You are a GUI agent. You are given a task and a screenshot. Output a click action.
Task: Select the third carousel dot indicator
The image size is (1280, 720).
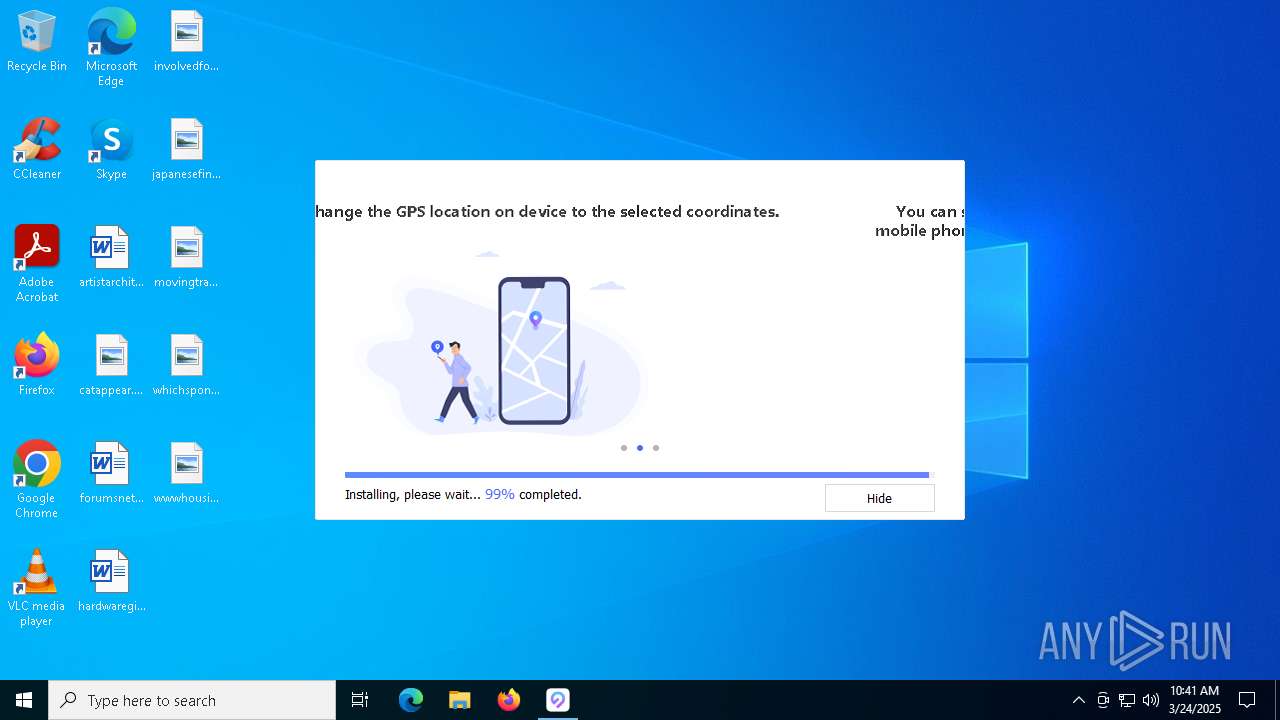tap(656, 448)
